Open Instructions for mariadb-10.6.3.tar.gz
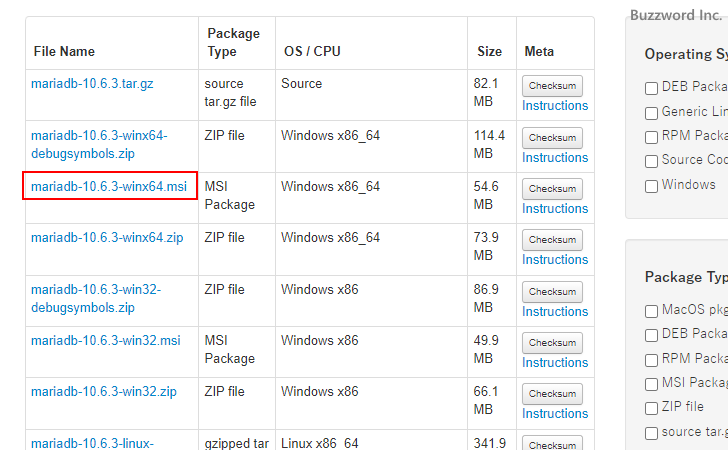 [554, 106]
